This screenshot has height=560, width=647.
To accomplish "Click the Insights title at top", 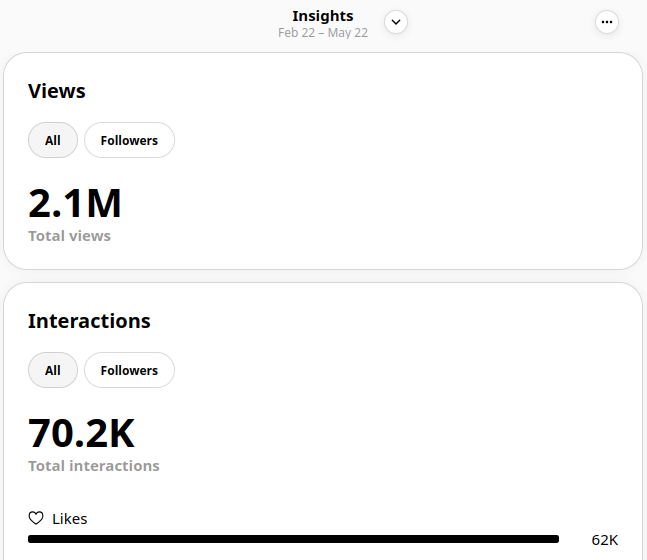I will 322,16.
